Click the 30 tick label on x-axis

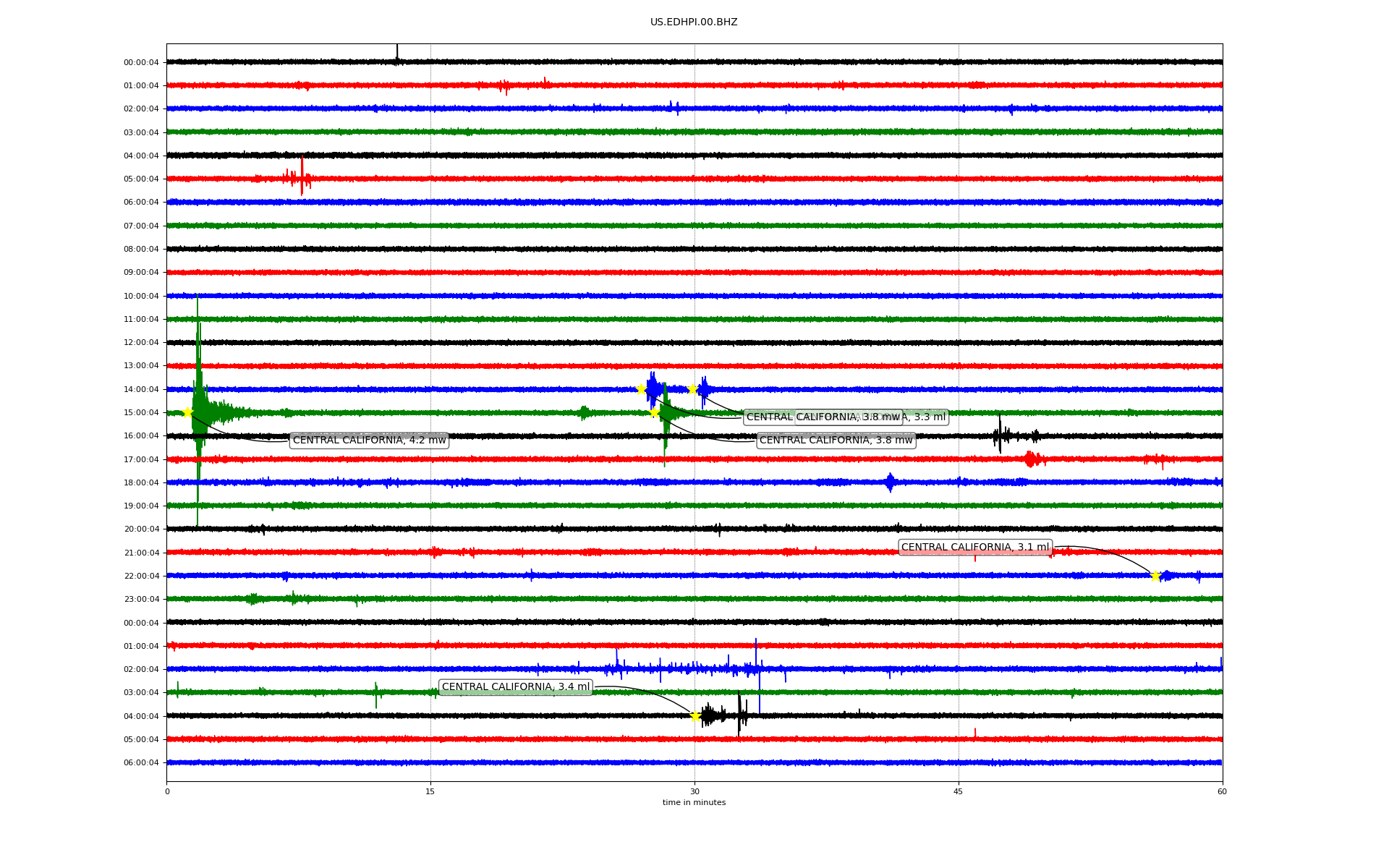(694, 791)
